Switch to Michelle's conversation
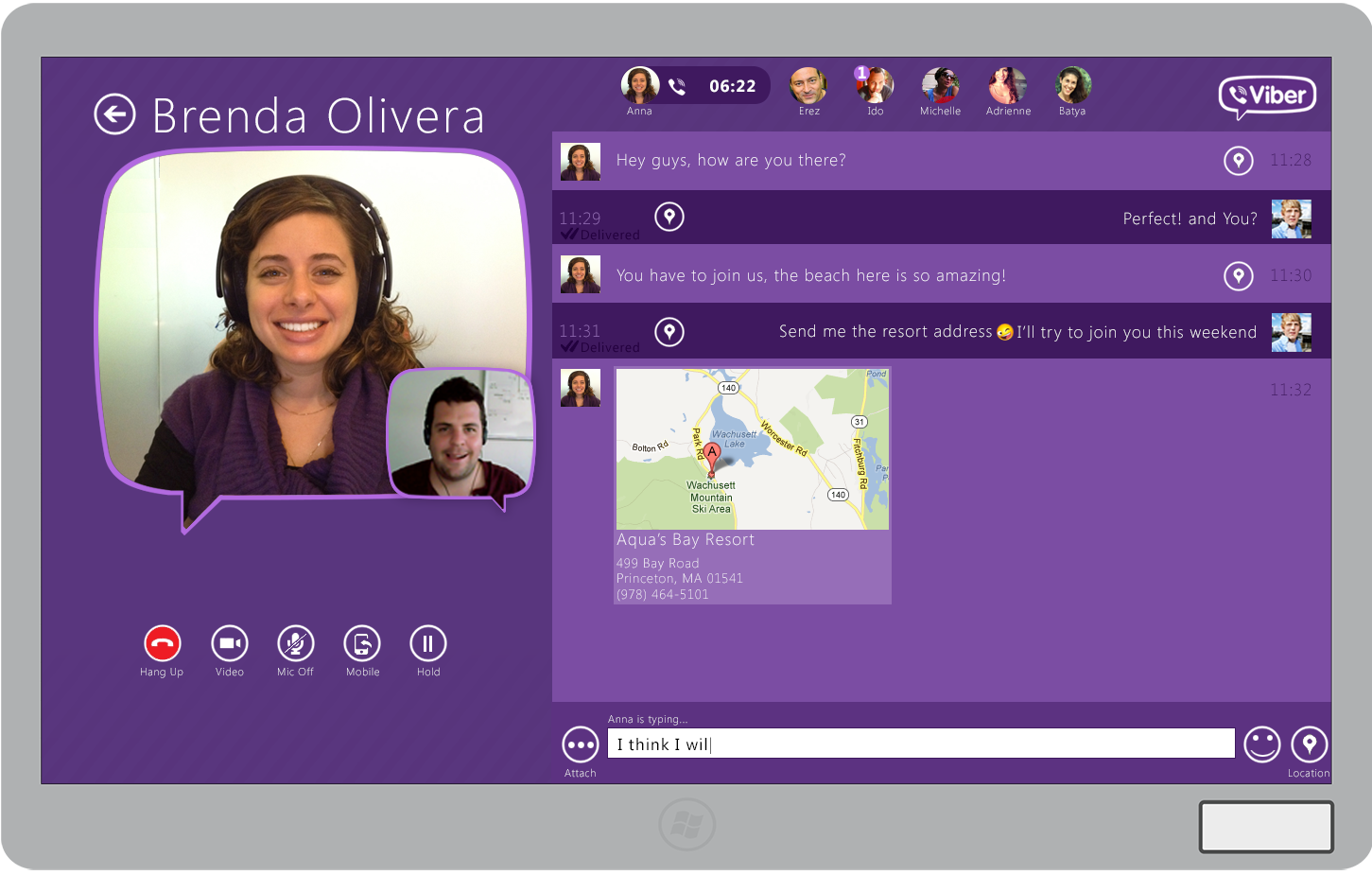The height and width of the screenshot is (875, 1372). click(x=940, y=85)
